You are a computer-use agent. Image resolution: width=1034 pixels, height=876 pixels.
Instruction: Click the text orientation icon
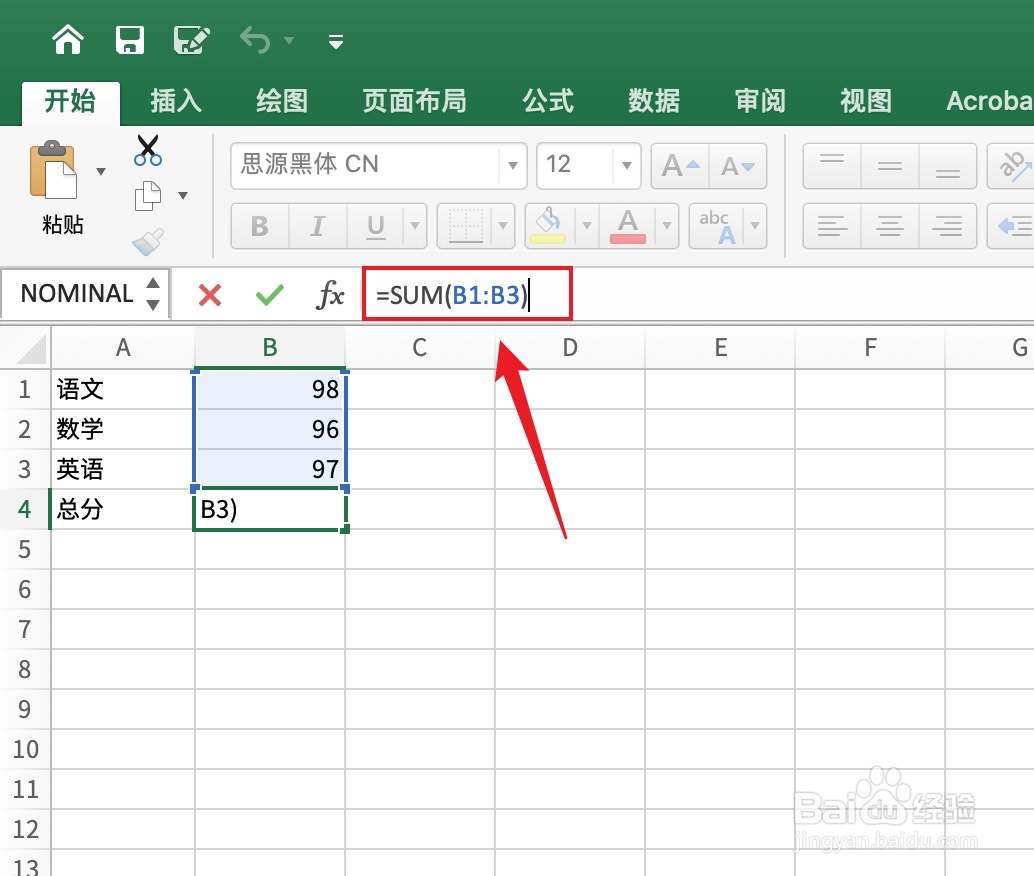1012,166
